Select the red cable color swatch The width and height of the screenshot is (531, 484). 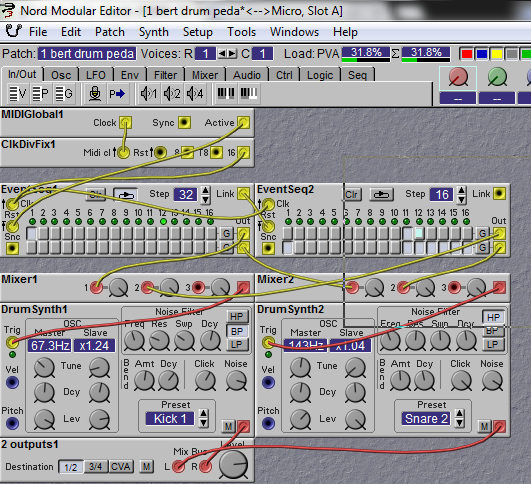coord(466,54)
